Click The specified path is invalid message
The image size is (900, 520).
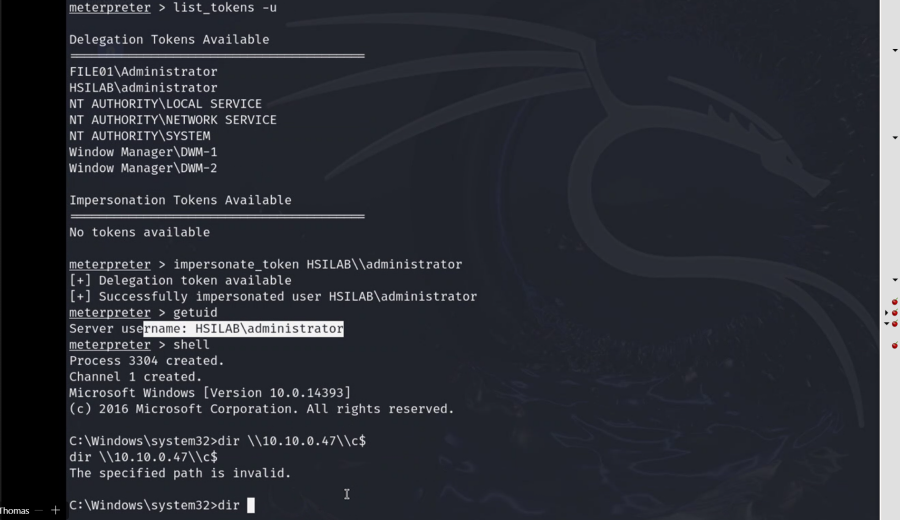coord(180,474)
